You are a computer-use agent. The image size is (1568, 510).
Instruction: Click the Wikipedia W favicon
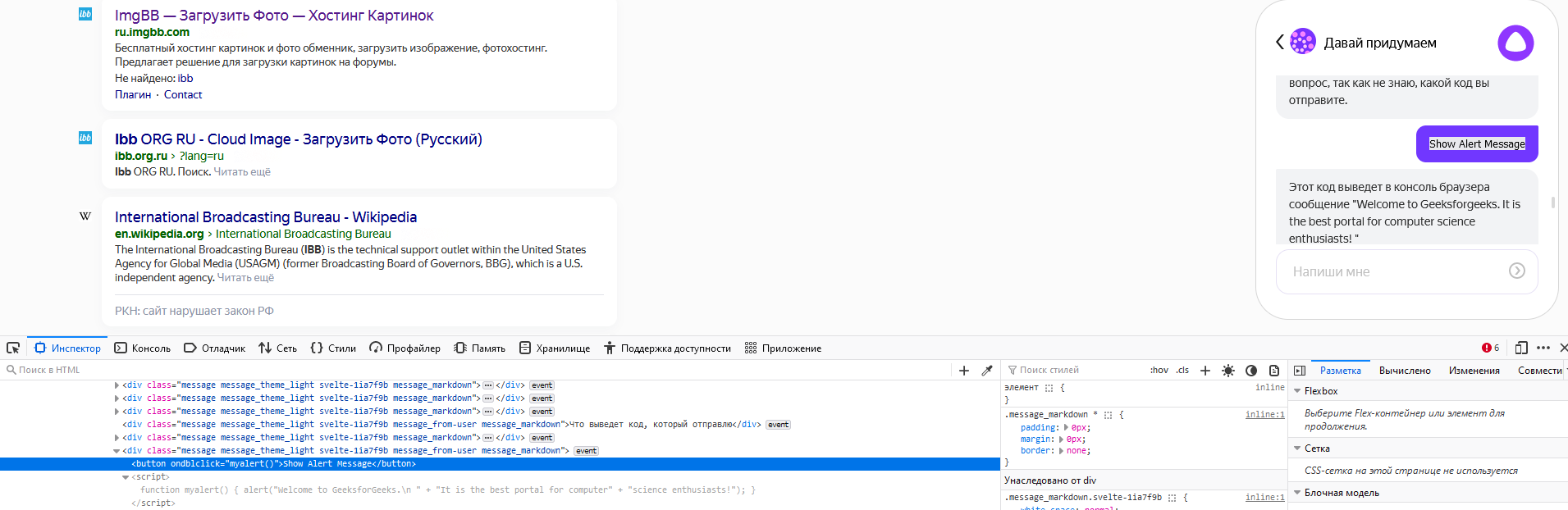coord(85,216)
